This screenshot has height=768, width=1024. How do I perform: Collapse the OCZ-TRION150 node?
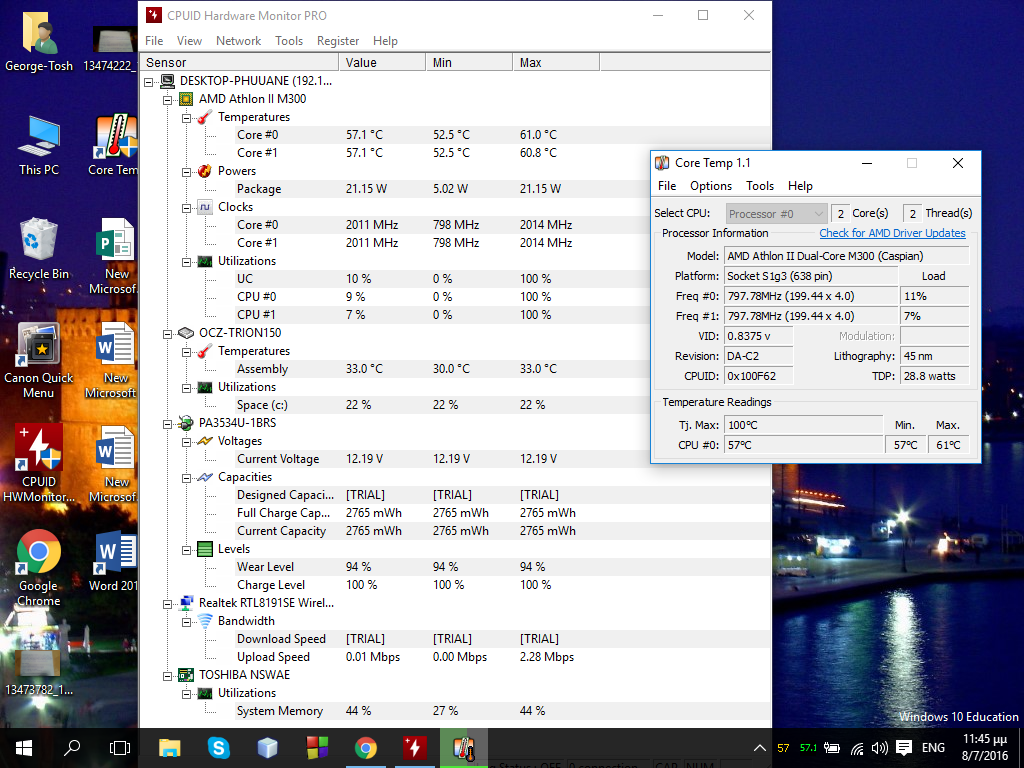click(167, 334)
